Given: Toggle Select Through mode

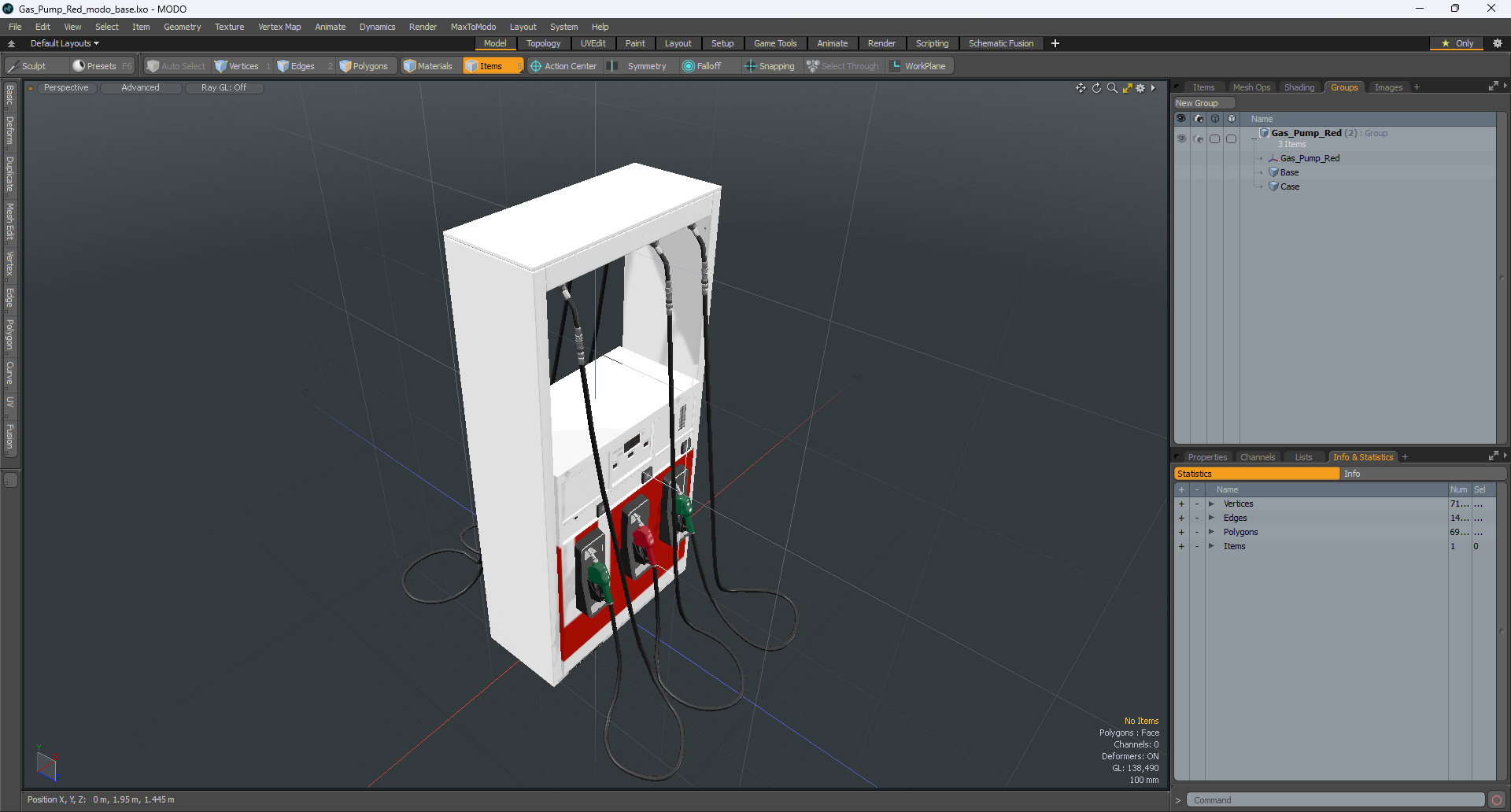Looking at the screenshot, I should pos(843,66).
